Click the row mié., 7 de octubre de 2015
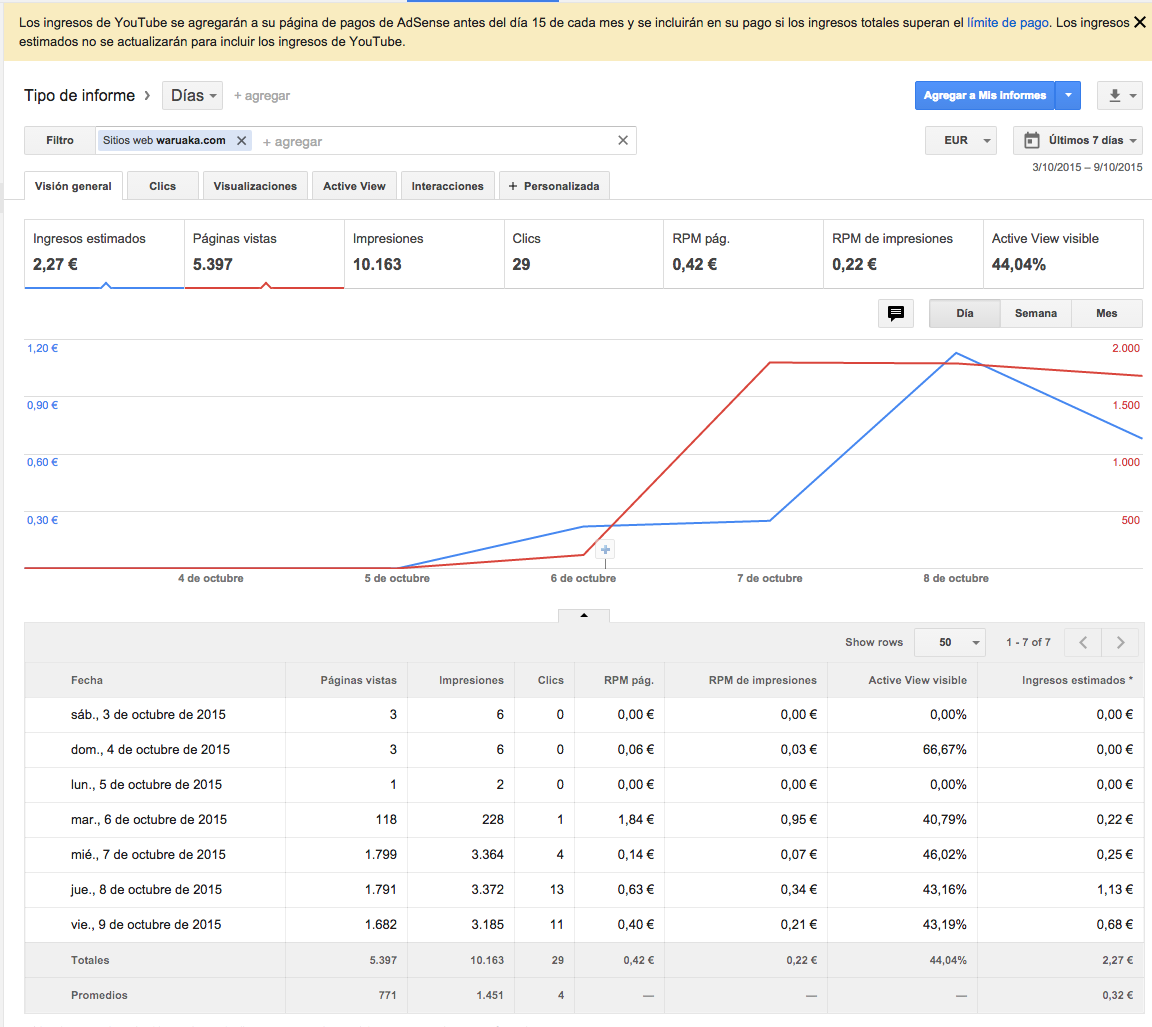The image size is (1152, 1027). (x=584, y=855)
